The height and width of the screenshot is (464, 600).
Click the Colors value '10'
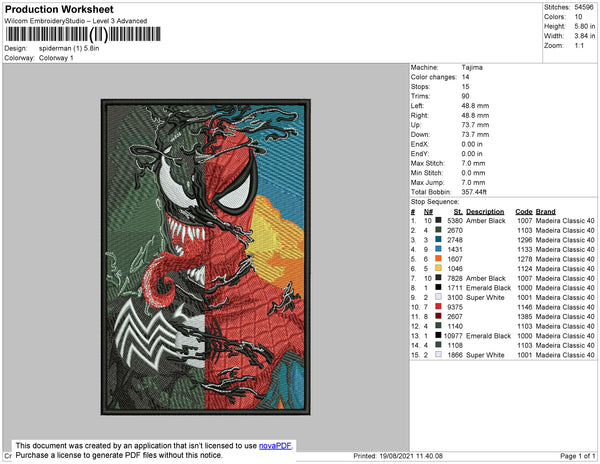tap(578, 17)
